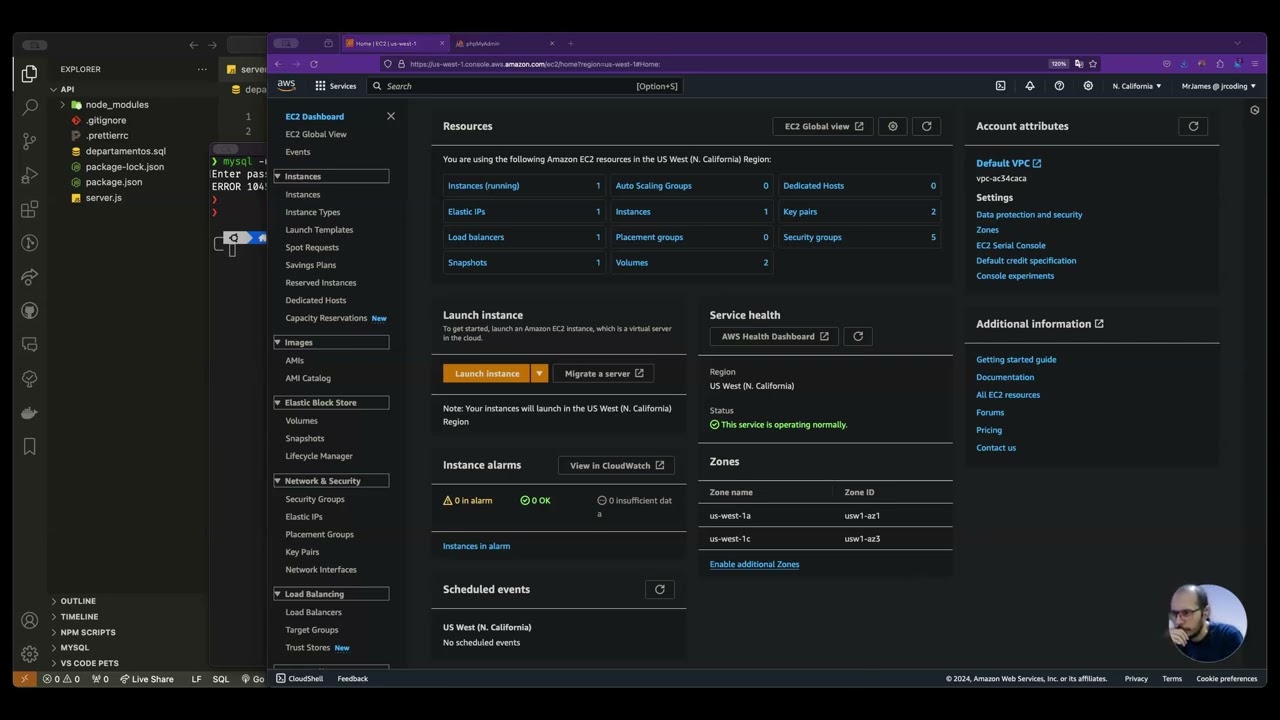Open Source Control icon in VS Code
The image size is (1280, 720).
click(29, 141)
